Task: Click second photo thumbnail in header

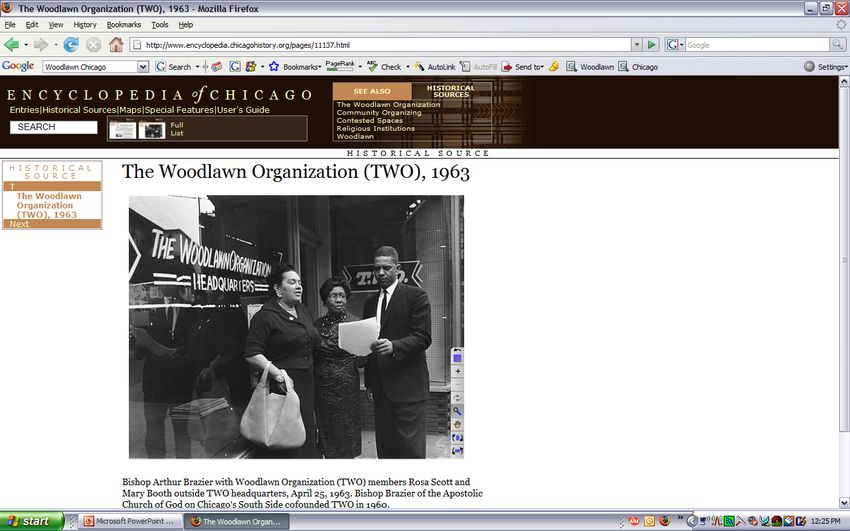Action: [152, 130]
